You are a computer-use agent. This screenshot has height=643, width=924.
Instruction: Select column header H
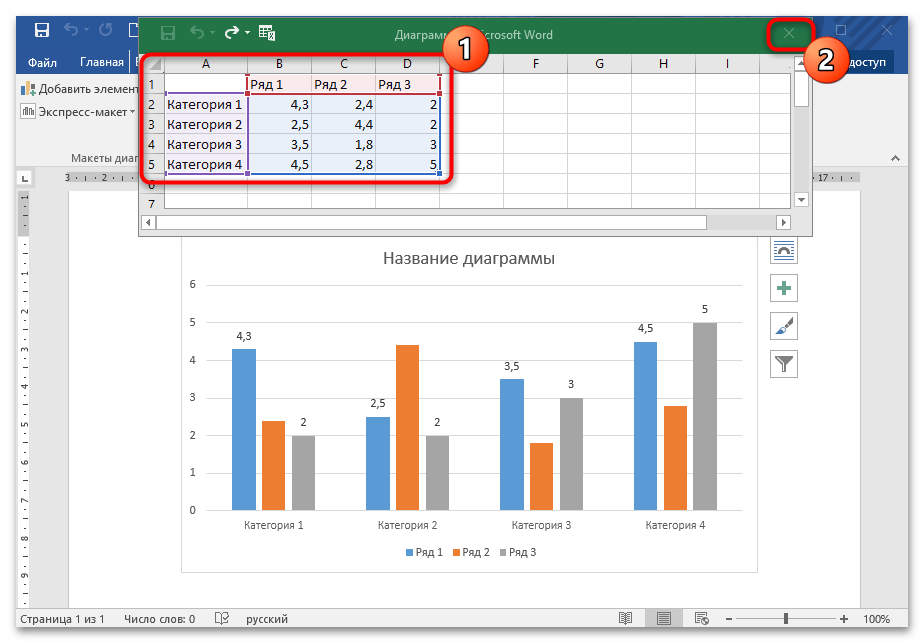click(x=664, y=64)
